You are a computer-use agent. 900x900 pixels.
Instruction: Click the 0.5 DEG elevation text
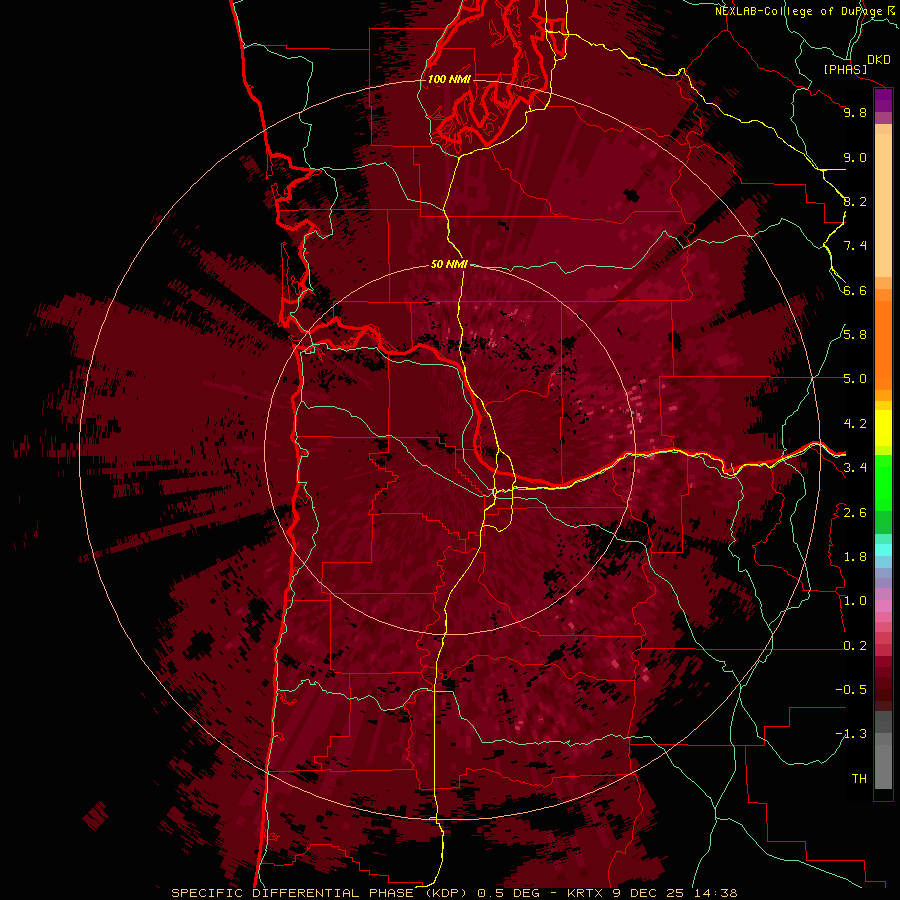click(x=510, y=893)
